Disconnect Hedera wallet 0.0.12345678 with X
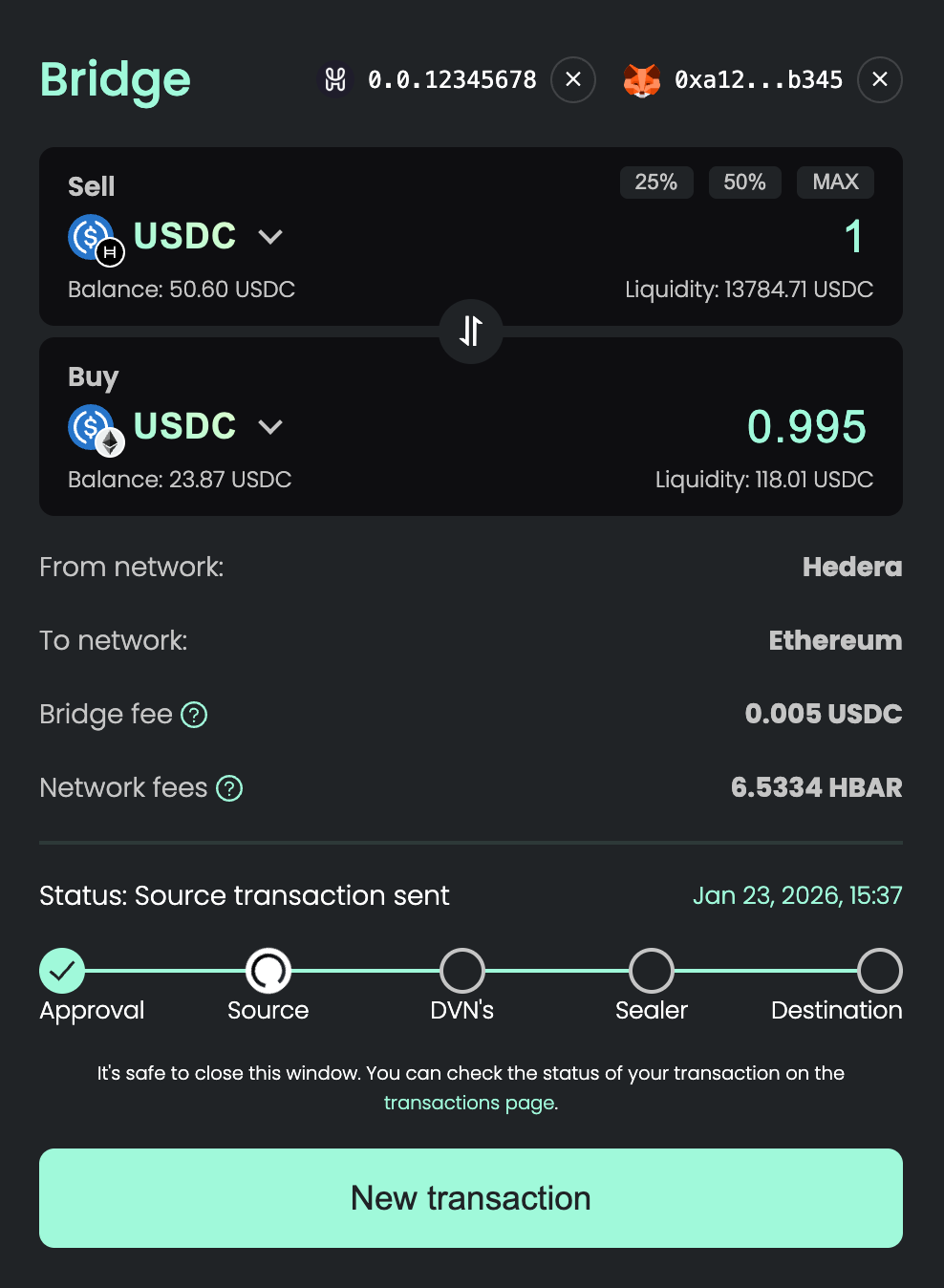944x1288 pixels. (x=573, y=79)
